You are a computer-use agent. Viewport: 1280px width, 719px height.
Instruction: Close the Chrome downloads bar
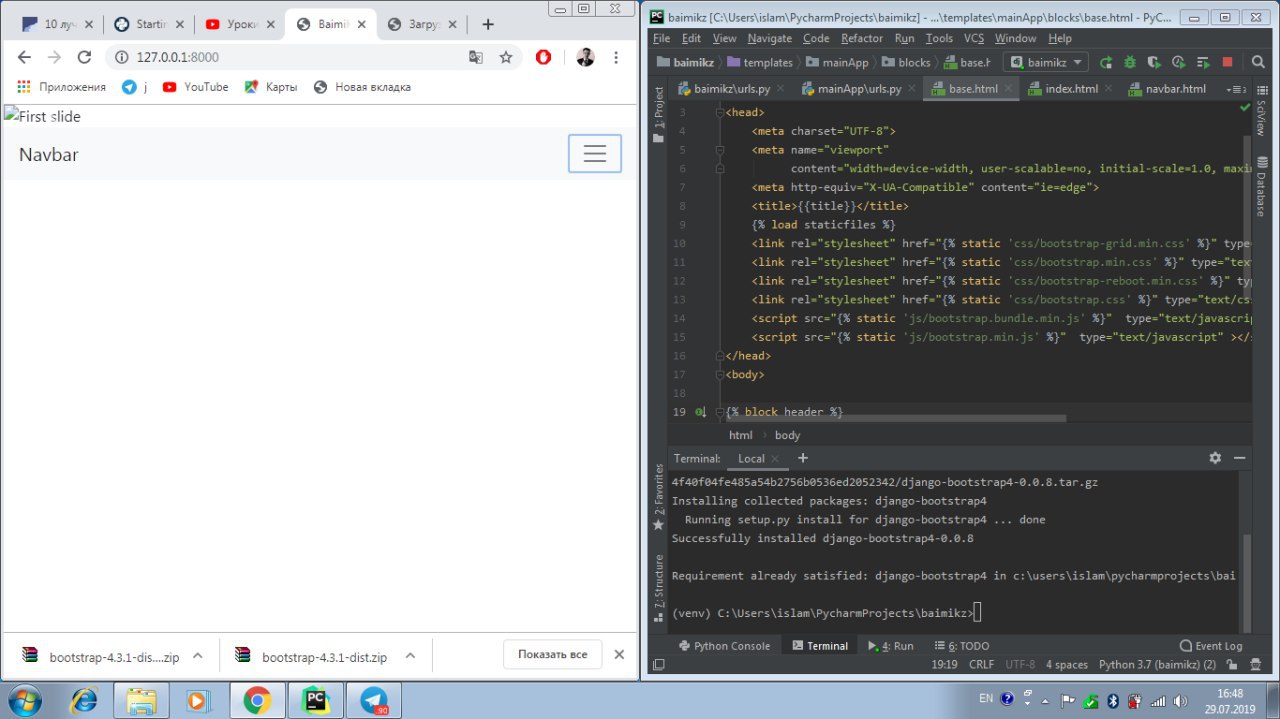pyautogui.click(x=619, y=654)
